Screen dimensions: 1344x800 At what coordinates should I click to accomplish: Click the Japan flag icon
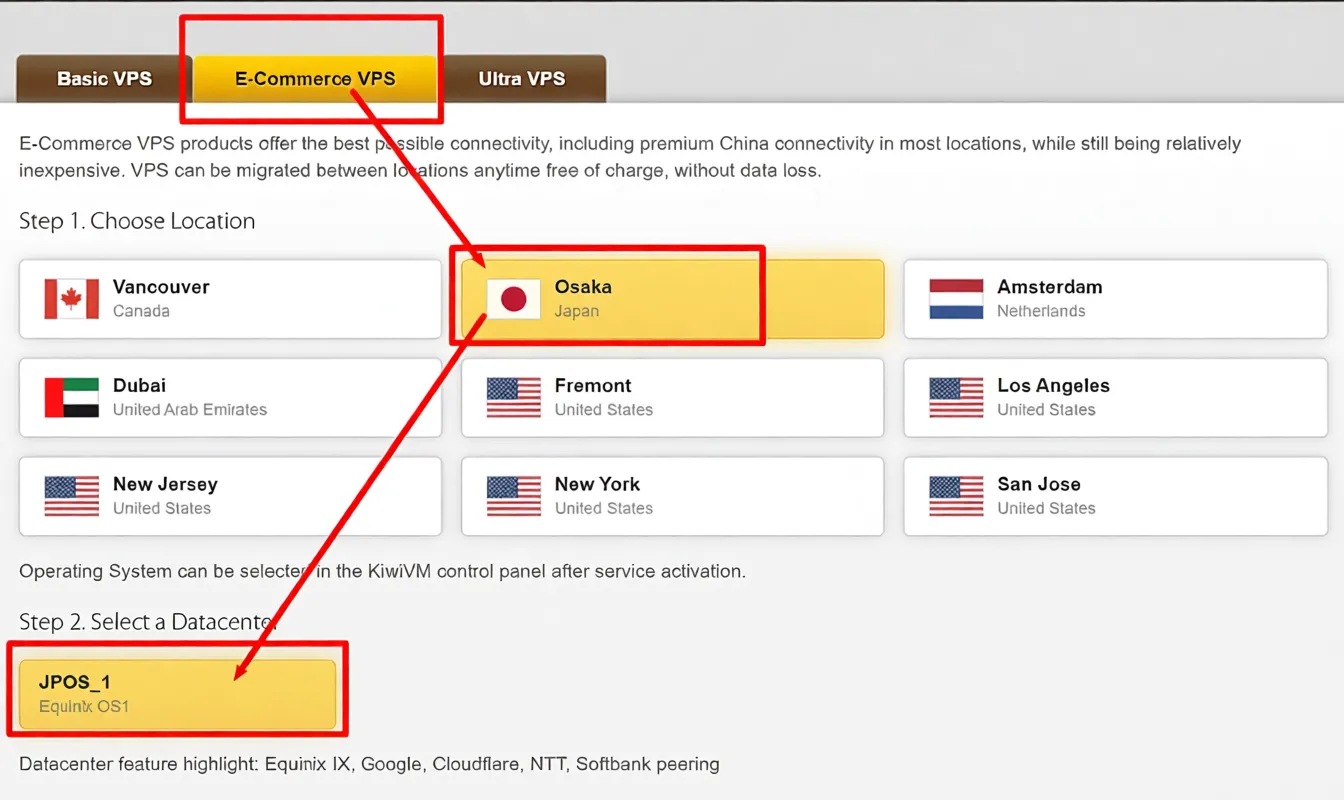click(514, 299)
